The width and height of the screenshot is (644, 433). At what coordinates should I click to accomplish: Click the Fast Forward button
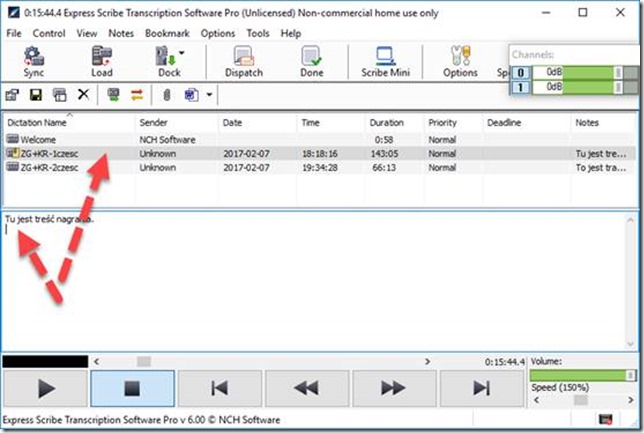(x=394, y=388)
